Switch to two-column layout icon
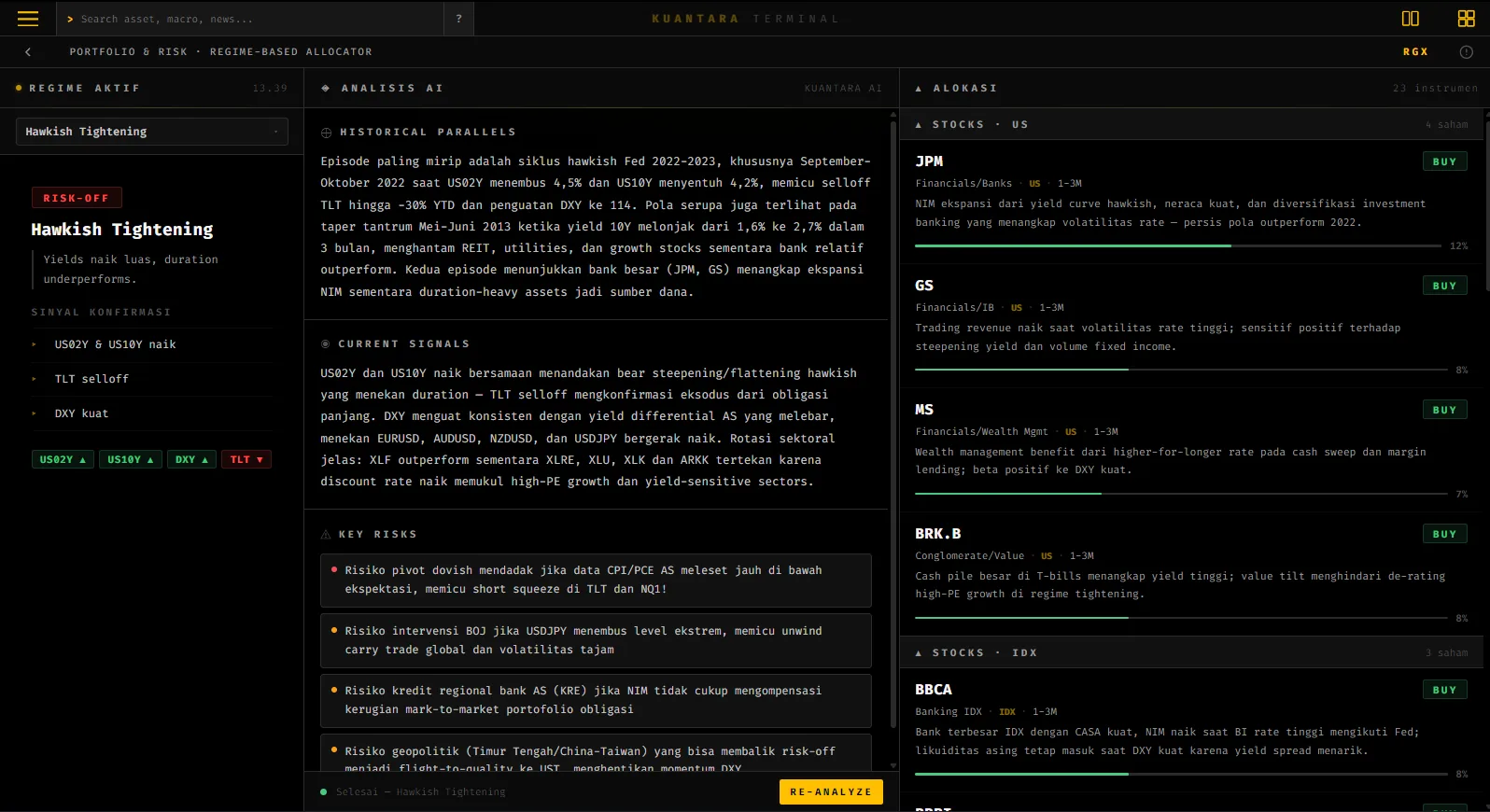The width and height of the screenshot is (1490, 812). pyautogui.click(x=1410, y=19)
